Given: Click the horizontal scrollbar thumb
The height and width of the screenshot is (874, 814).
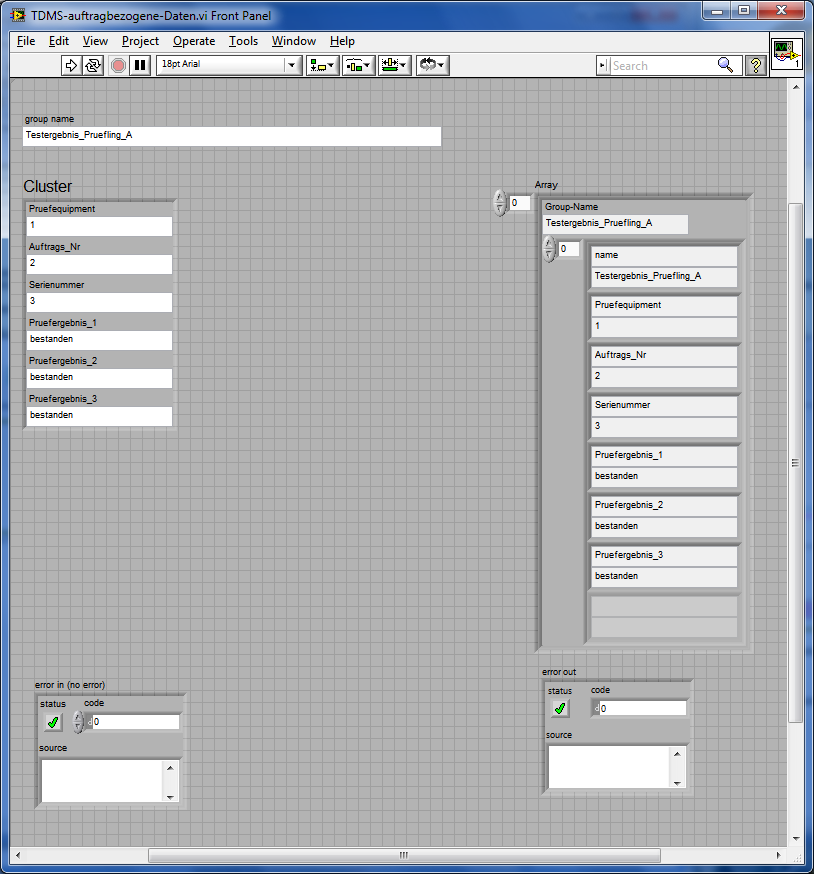Looking at the screenshot, I should pos(404,854).
